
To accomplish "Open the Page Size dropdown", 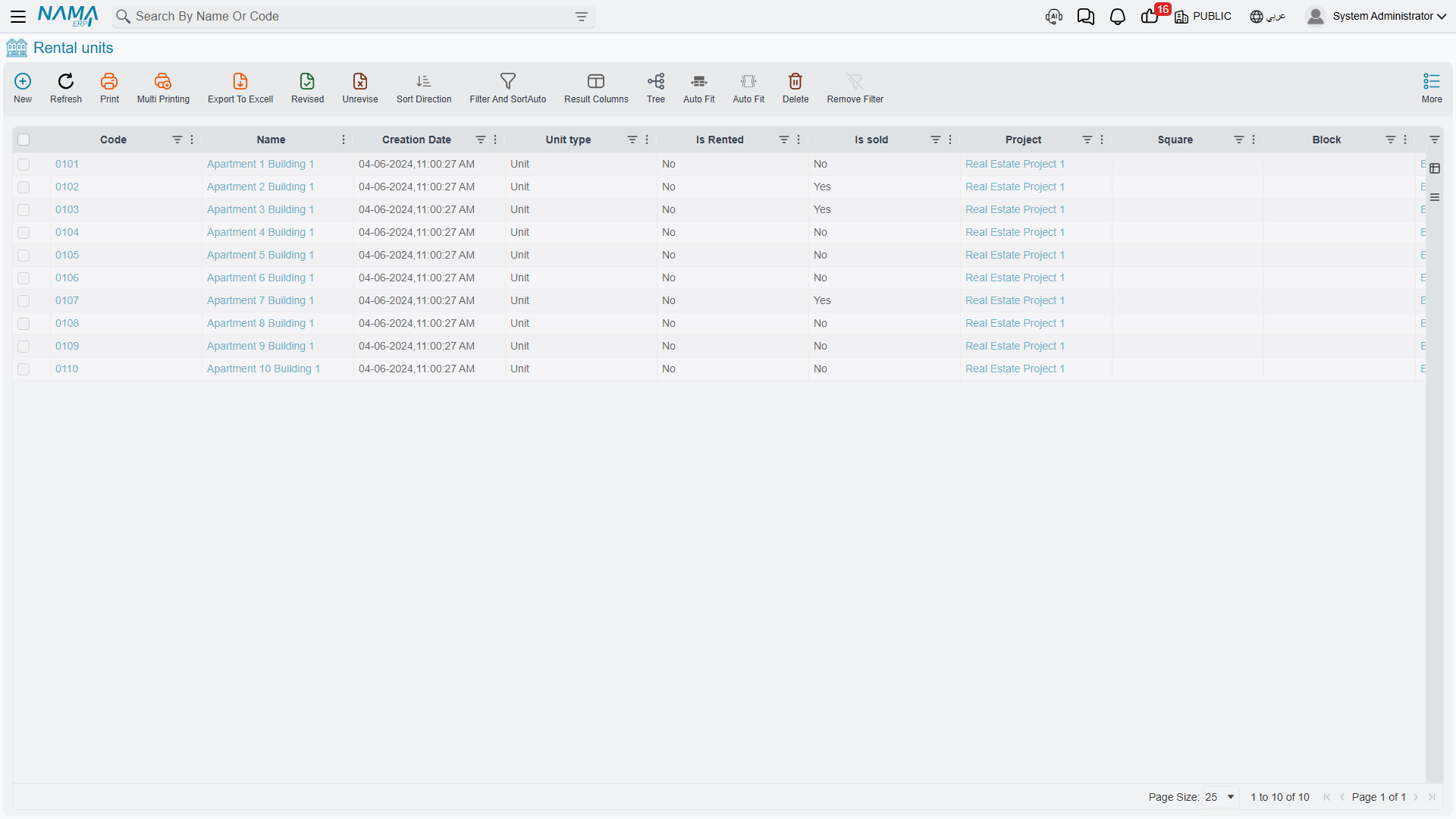I will (1220, 797).
